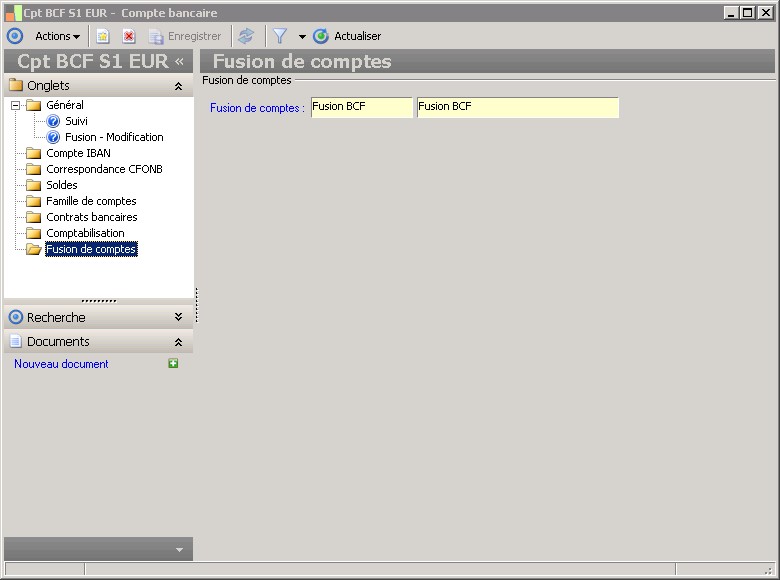Collapse the Documents section

(x=178, y=342)
